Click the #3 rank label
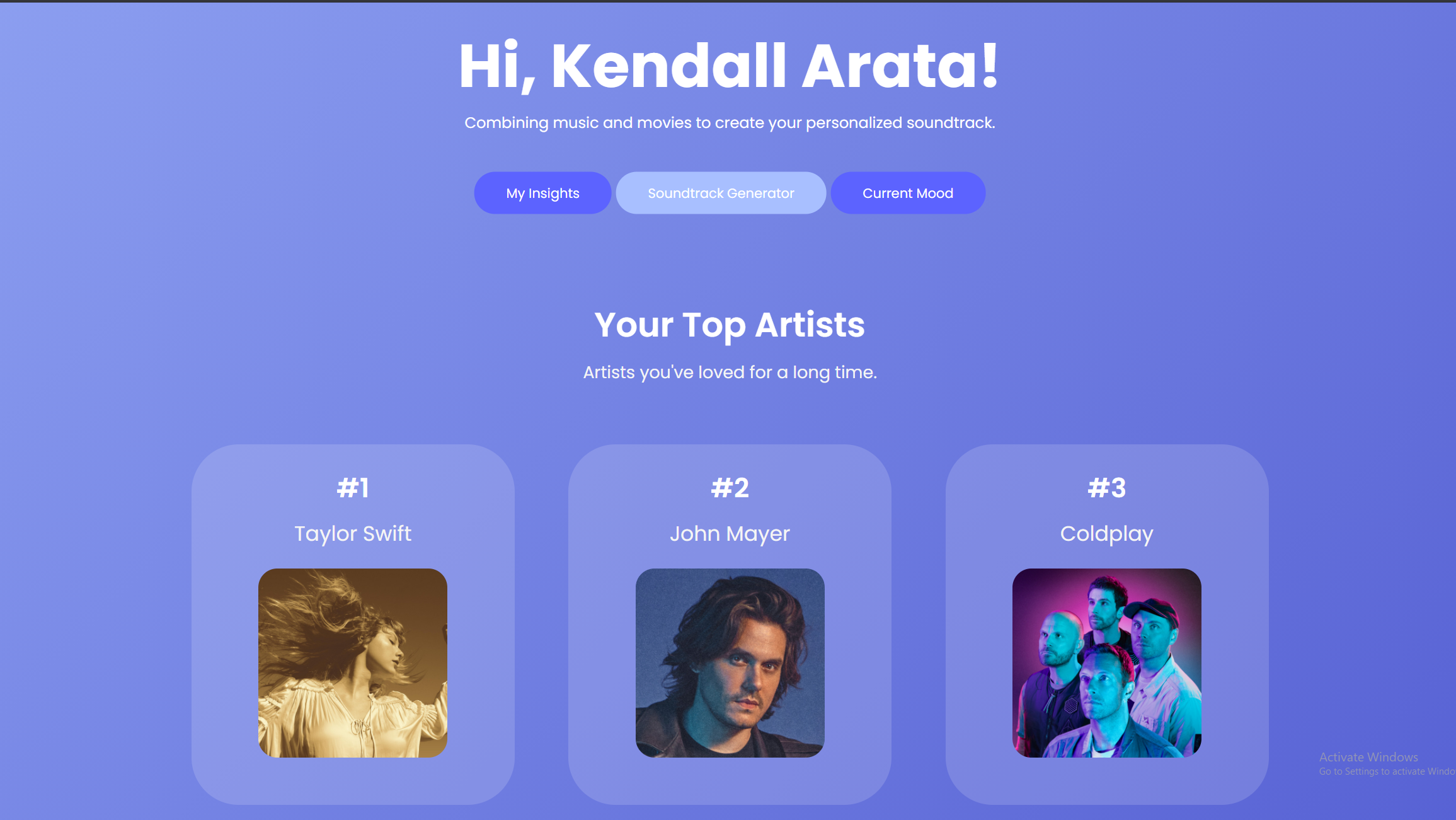The width and height of the screenshot is (1456, 820). coord(1106,488)
